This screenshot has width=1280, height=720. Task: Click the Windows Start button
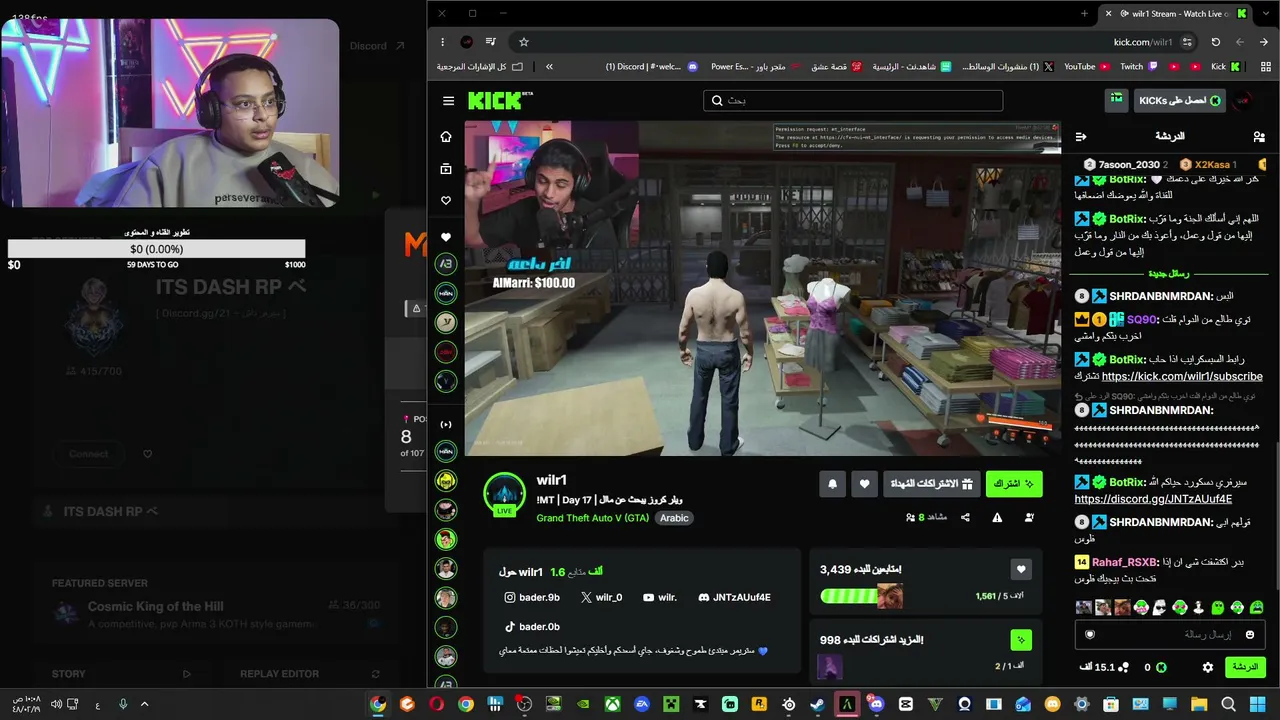(1258, 704)
